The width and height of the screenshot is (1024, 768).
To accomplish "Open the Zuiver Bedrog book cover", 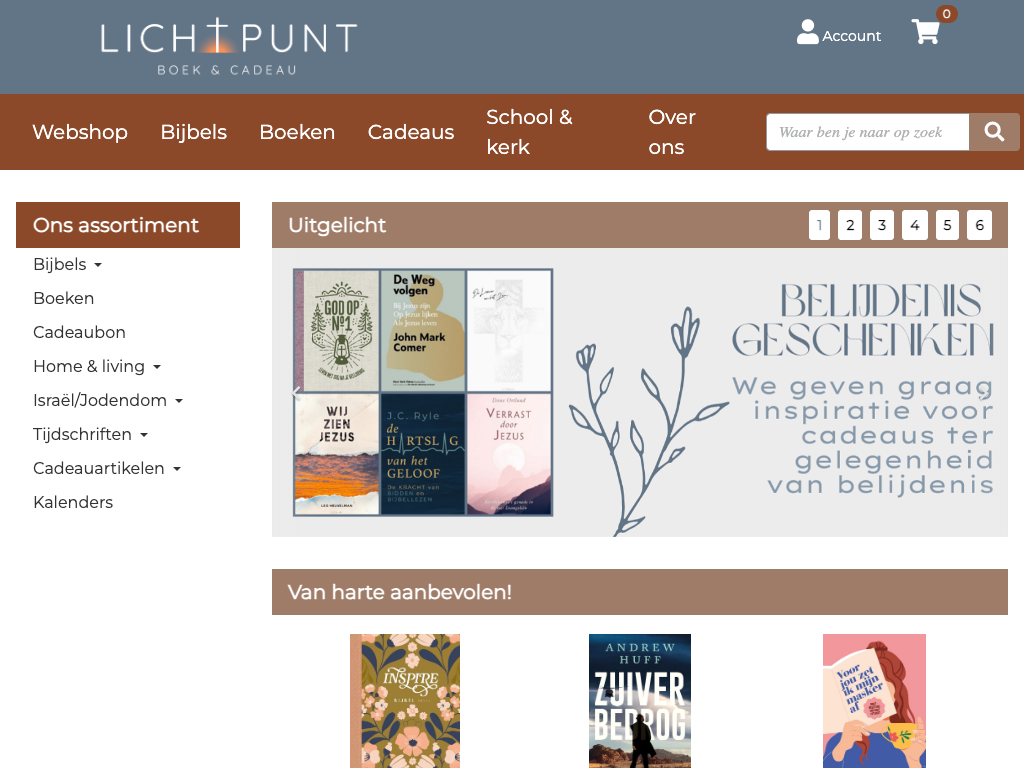I will [x=640, y=701].
